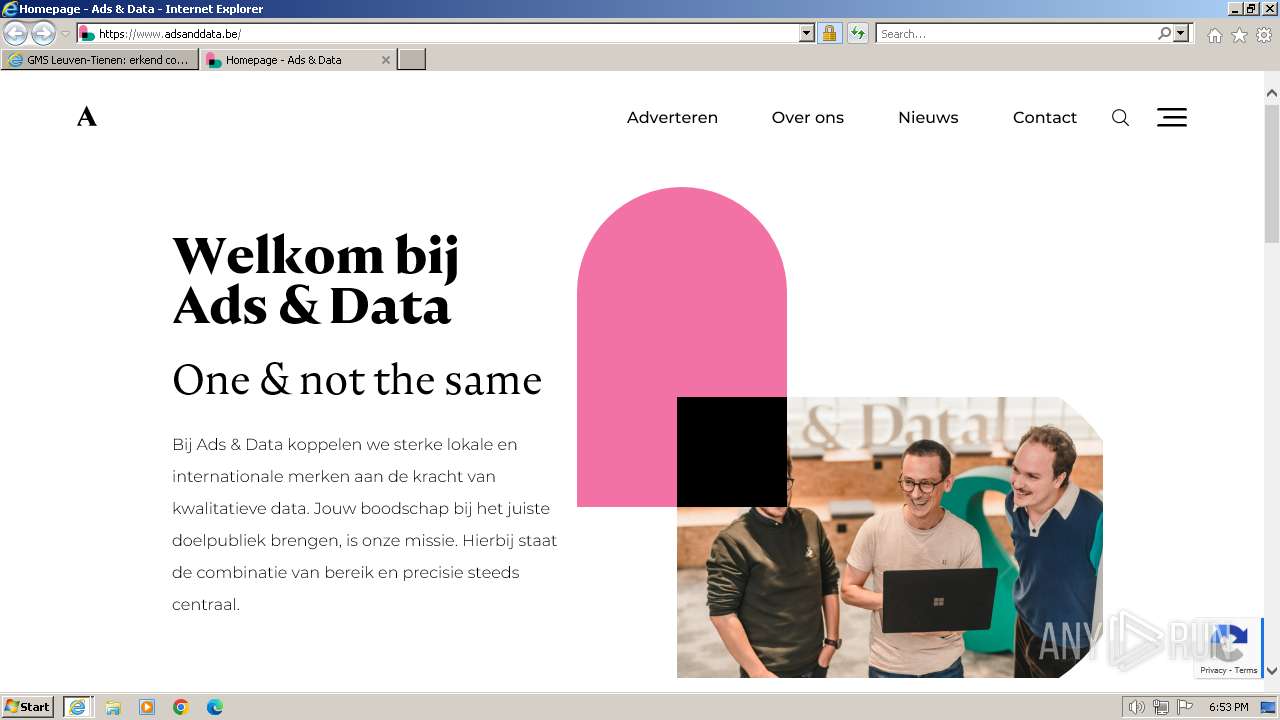The width and height of the screenshot is (1280, 720).
Task: Click the page scrollbar down arrow
Action: click(1272, 671)
